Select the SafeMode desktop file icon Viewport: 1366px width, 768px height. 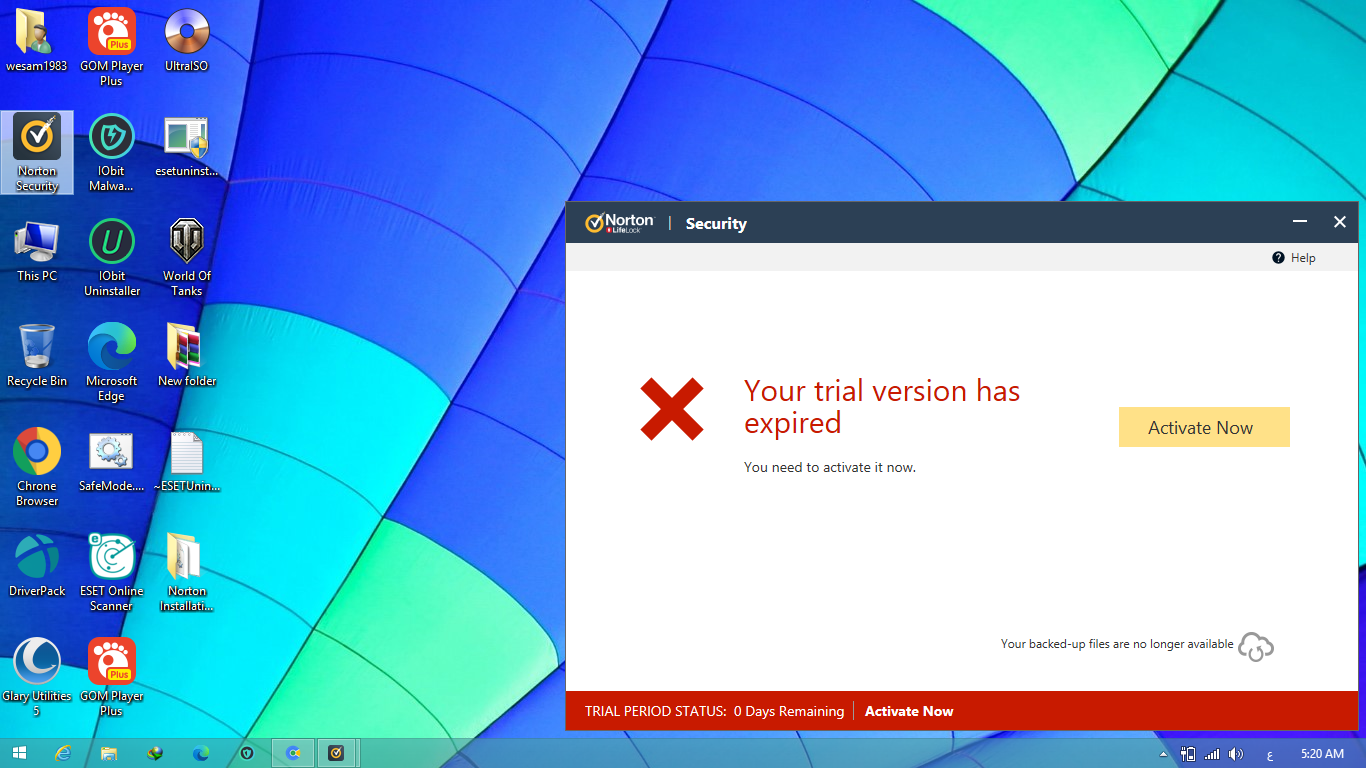coord(111,460)
